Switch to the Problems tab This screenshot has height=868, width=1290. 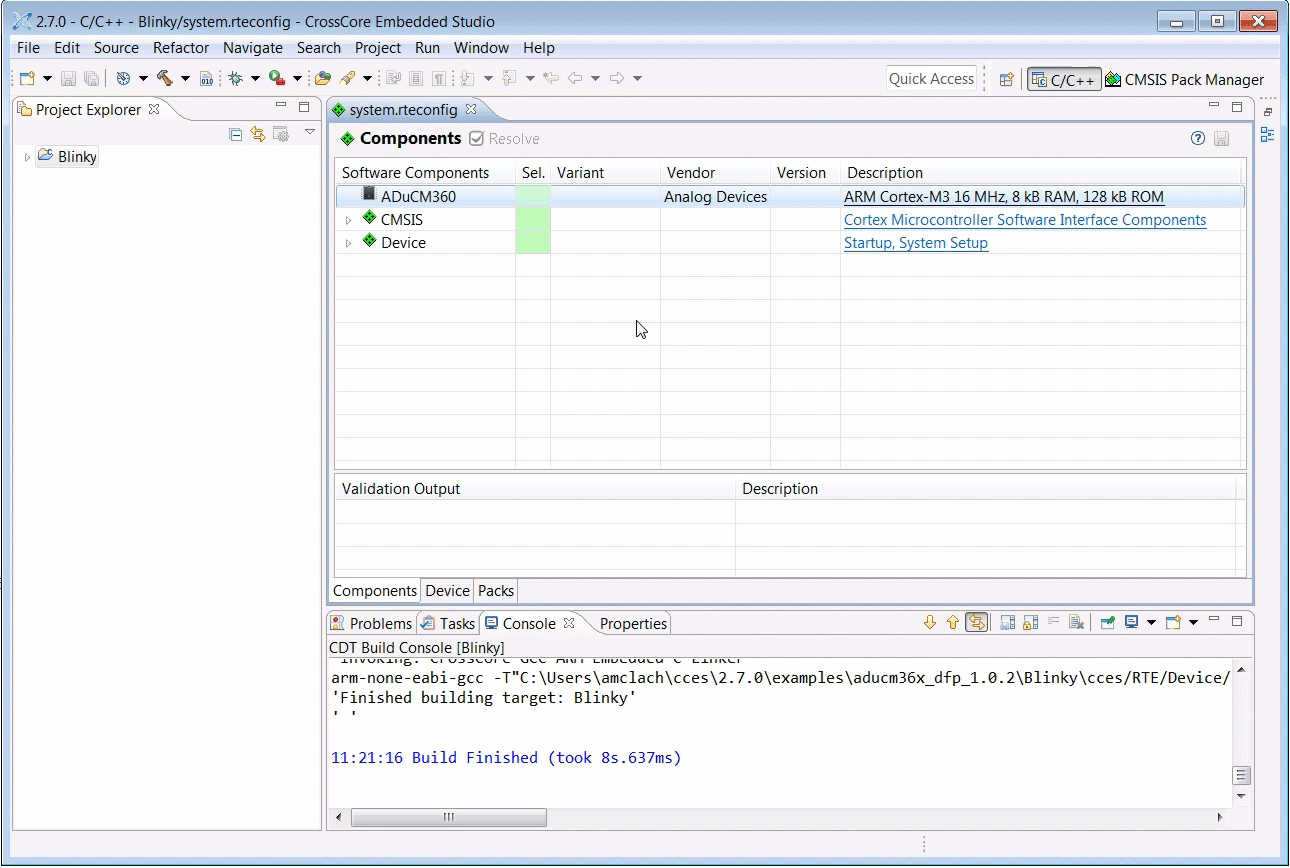371,623
